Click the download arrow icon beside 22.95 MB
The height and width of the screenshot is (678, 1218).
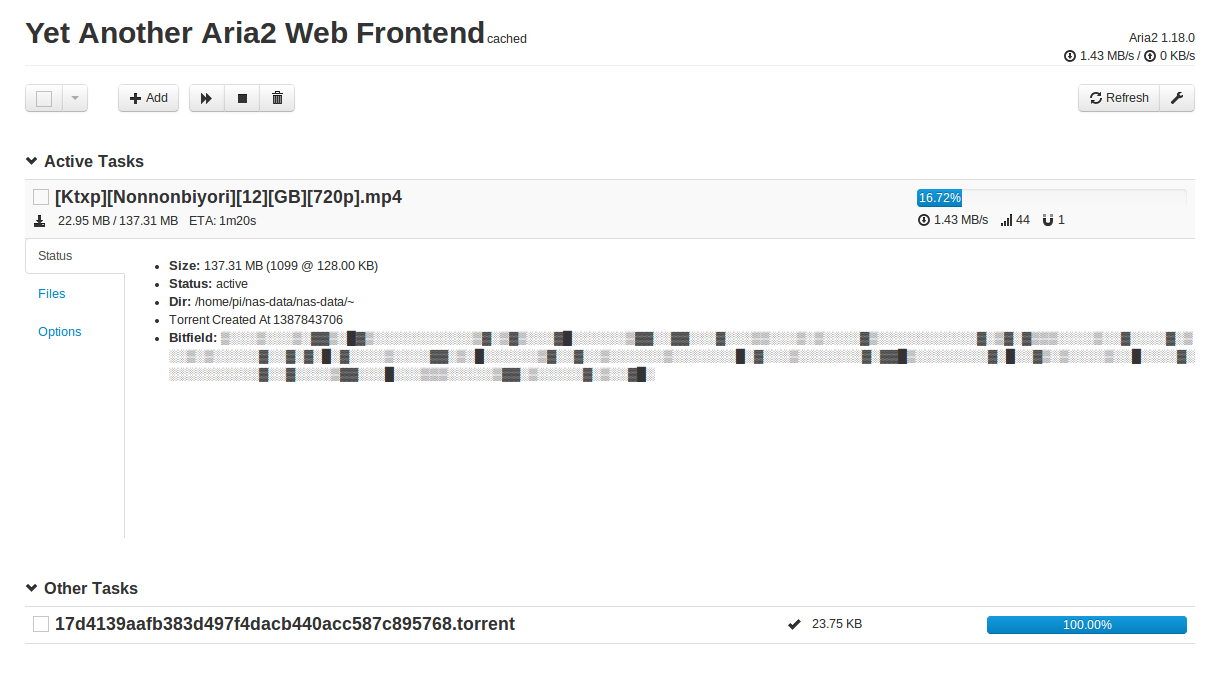pos(40,220)
